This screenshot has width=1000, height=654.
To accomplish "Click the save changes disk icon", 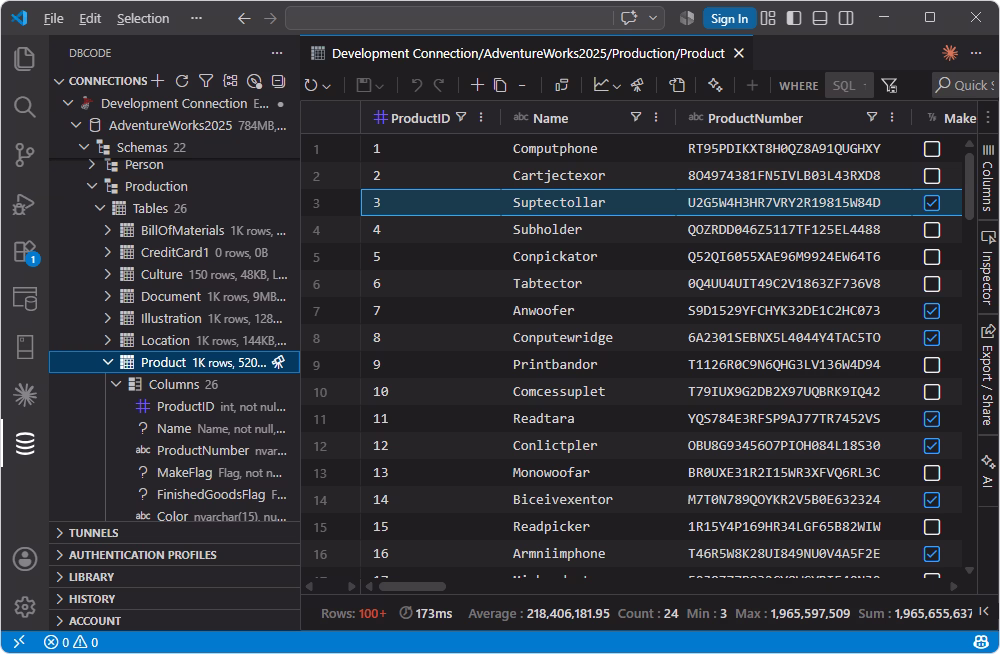I will pyautogui.click(x=364, y=85).
